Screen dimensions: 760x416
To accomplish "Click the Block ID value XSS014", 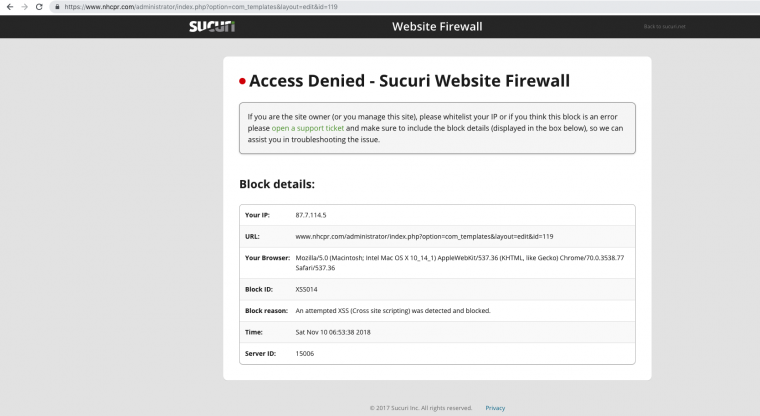I will point(308,289).
